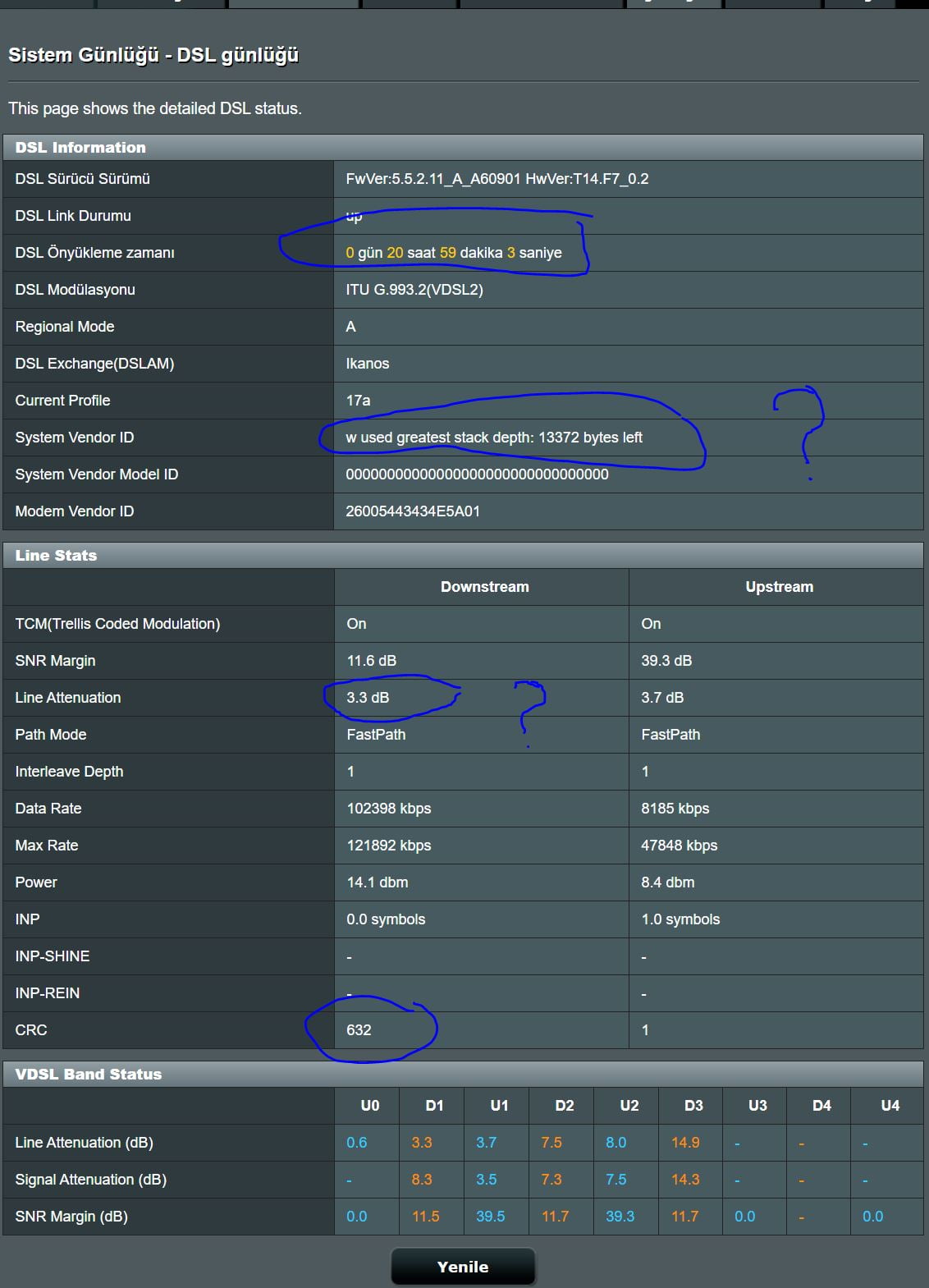Click the DSL Information section header
This screenshot has height=1288, width=929.
(80, 148)
